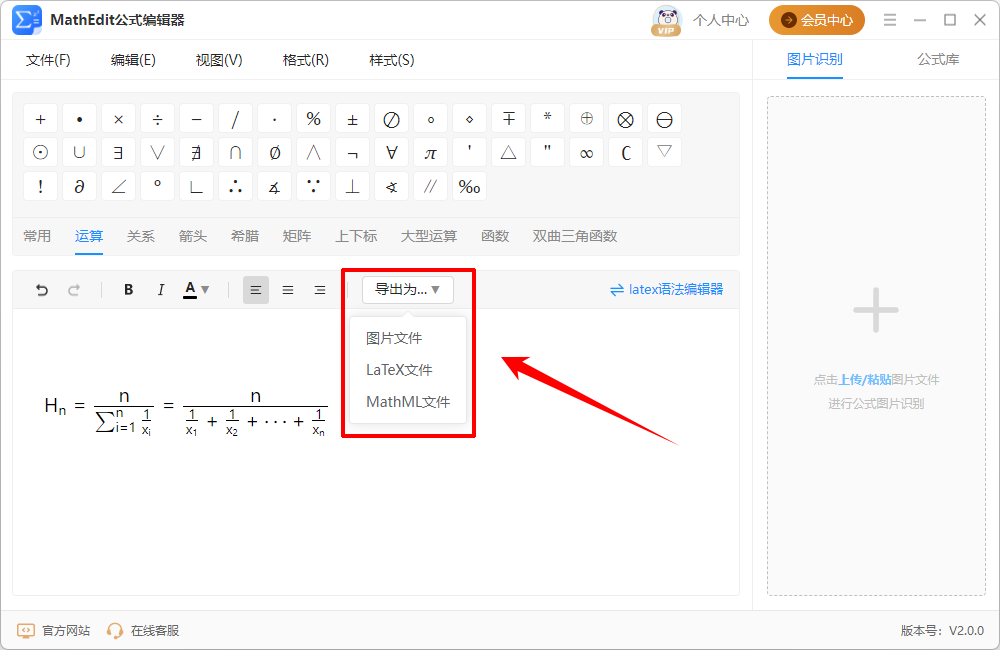Open the 导出为... export dropdown
The image size is (1000, 650).
pyautogui.click(x=408, y=290)
